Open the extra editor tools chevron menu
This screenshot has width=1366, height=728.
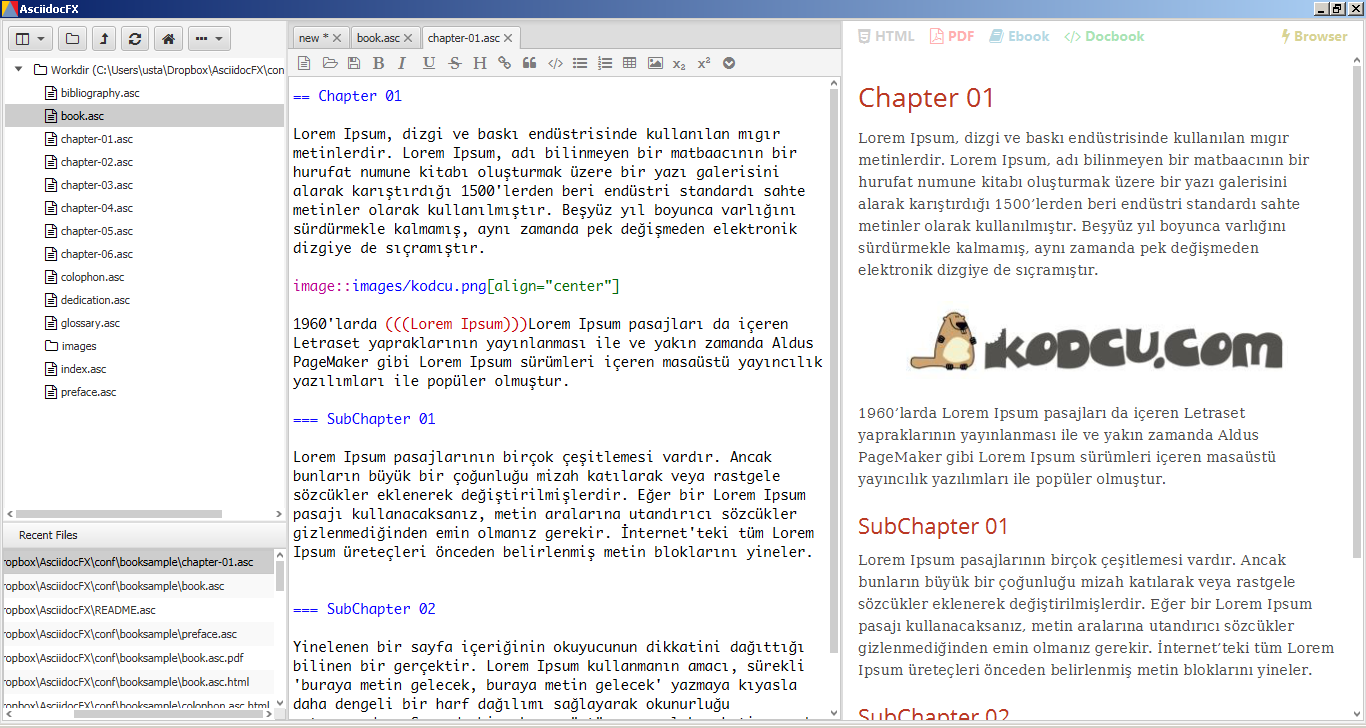coord(729,63)
